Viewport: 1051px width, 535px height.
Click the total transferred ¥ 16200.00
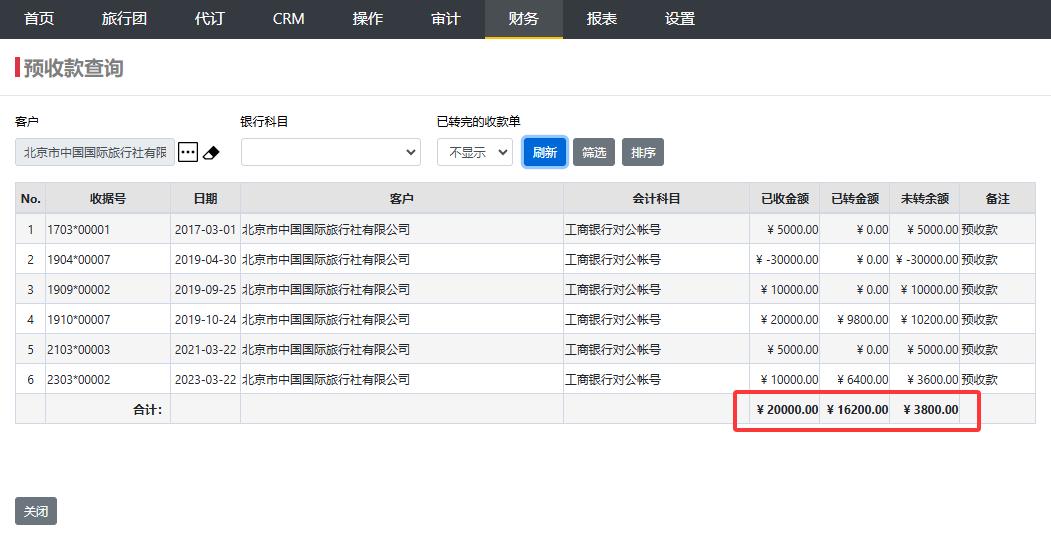(x=857, y=410)
